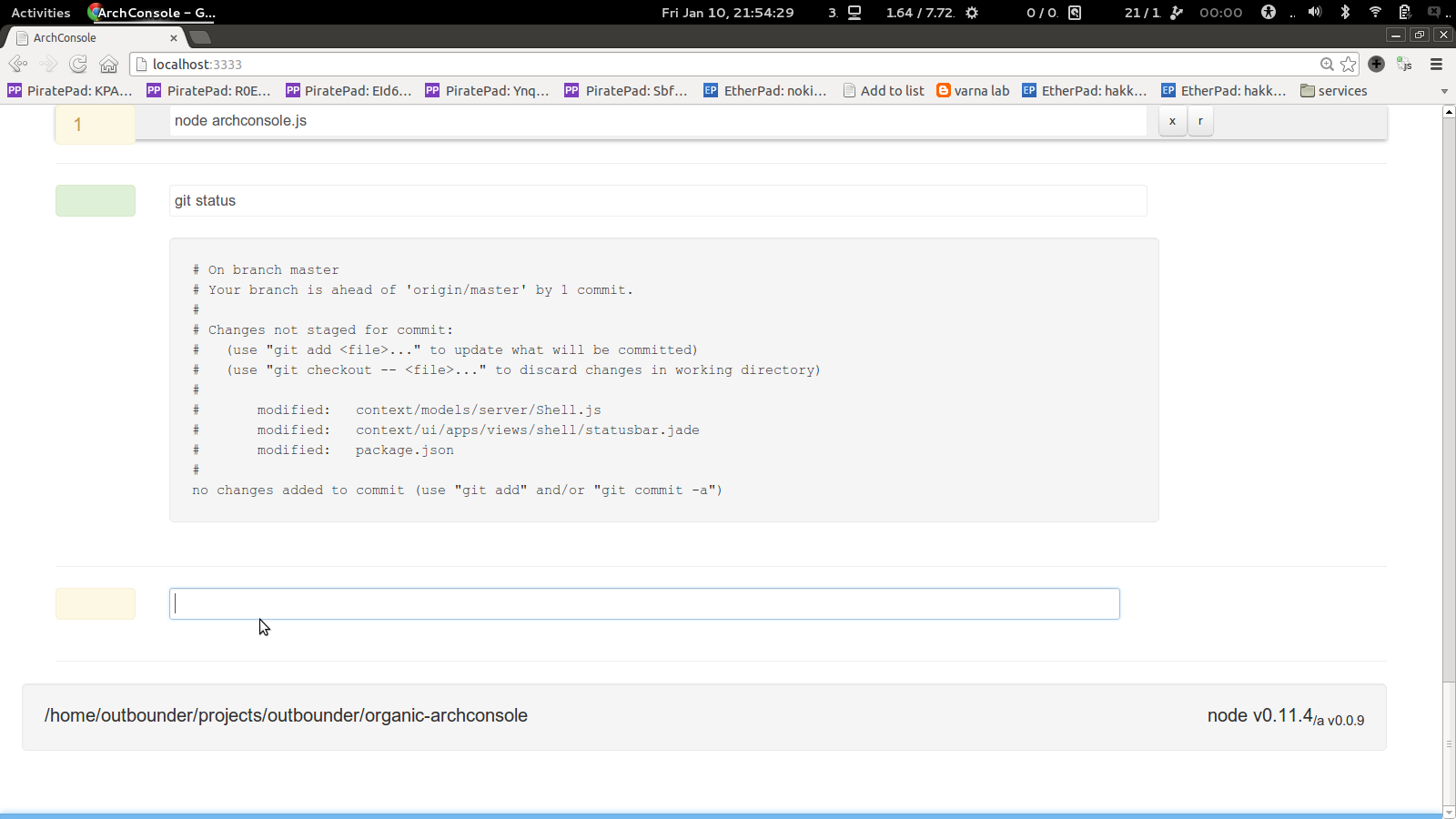Click the monitor icon in top panel
Viewport: 1456px width, 819px height.
(x=854, y=13)
